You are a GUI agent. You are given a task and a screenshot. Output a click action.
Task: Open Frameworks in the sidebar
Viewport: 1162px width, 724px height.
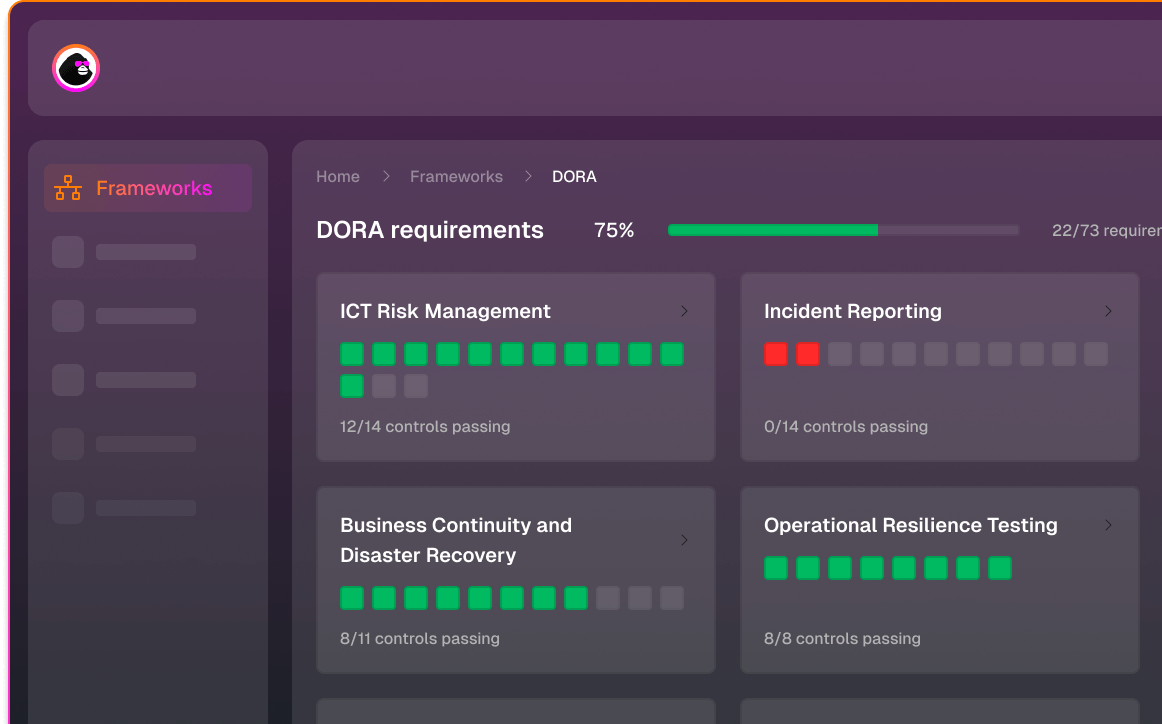147,188
